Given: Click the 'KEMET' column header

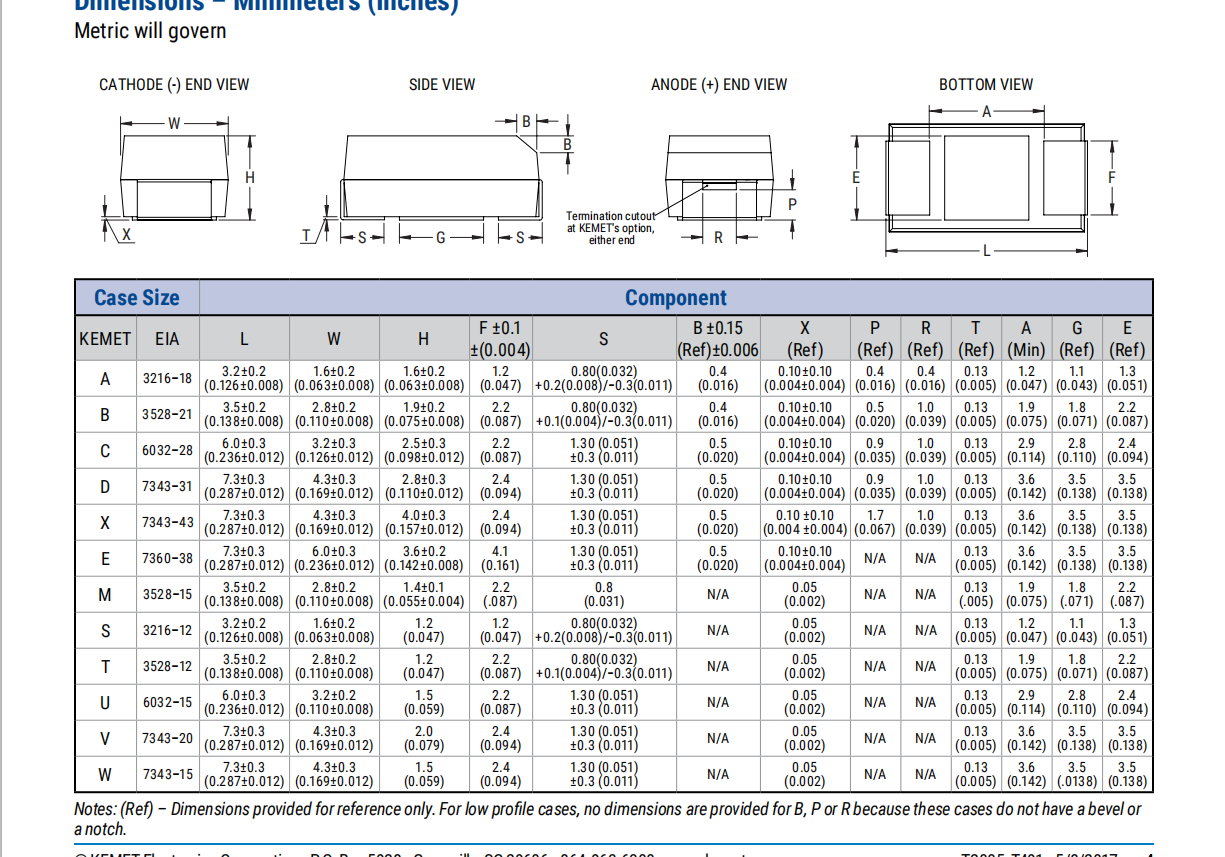Looking at the screenshot, I should 105,339.
